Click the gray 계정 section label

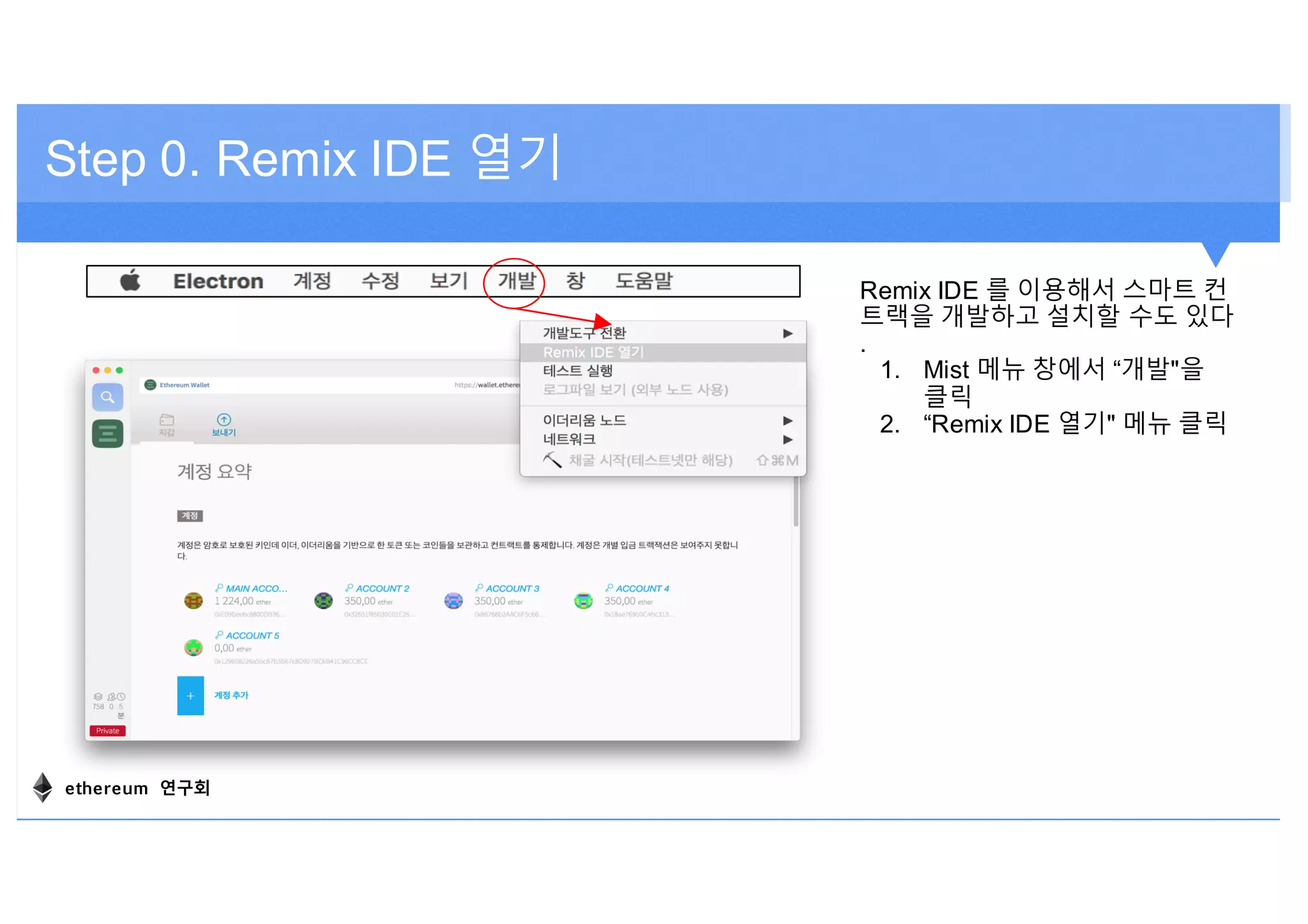coord(190,516)
